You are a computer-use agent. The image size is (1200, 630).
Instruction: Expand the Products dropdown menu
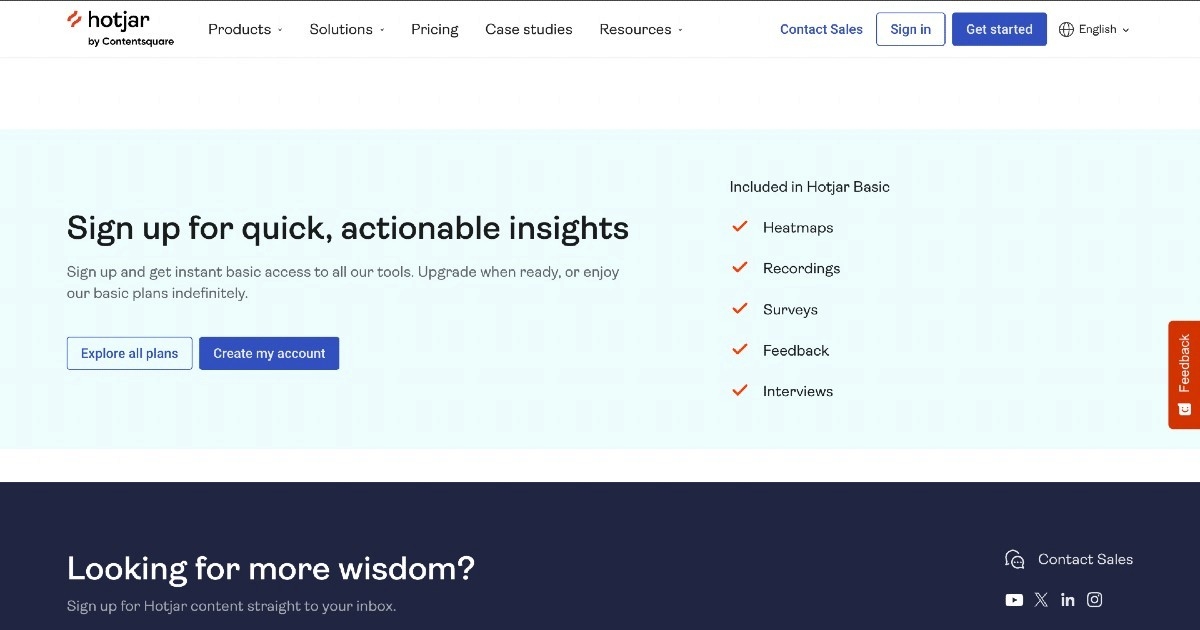coord(245,30)
